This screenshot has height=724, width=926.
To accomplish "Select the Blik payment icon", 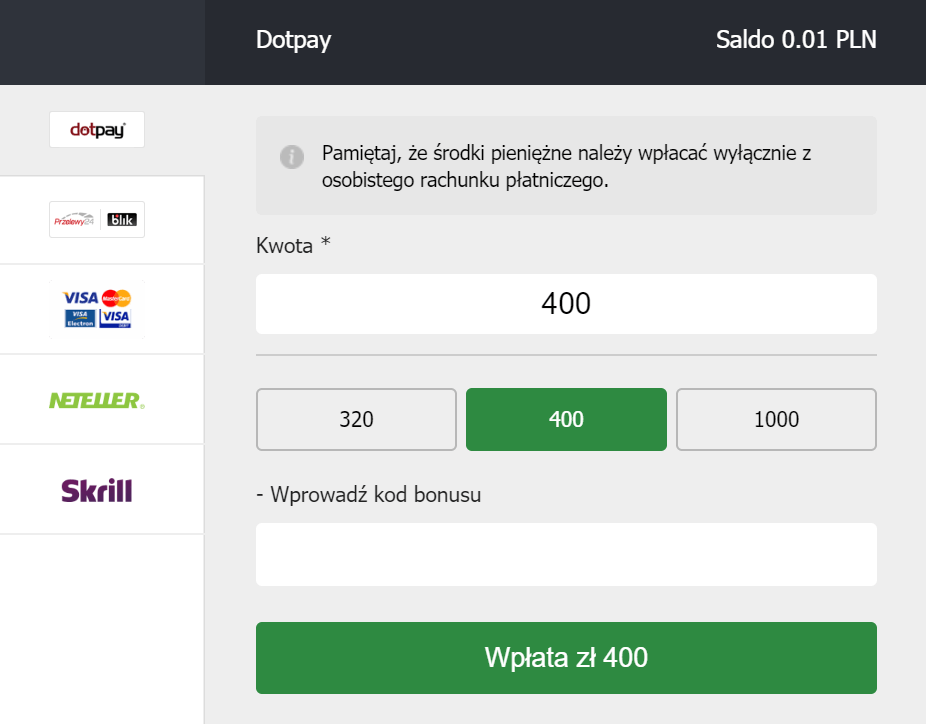I will coord(122,220).
